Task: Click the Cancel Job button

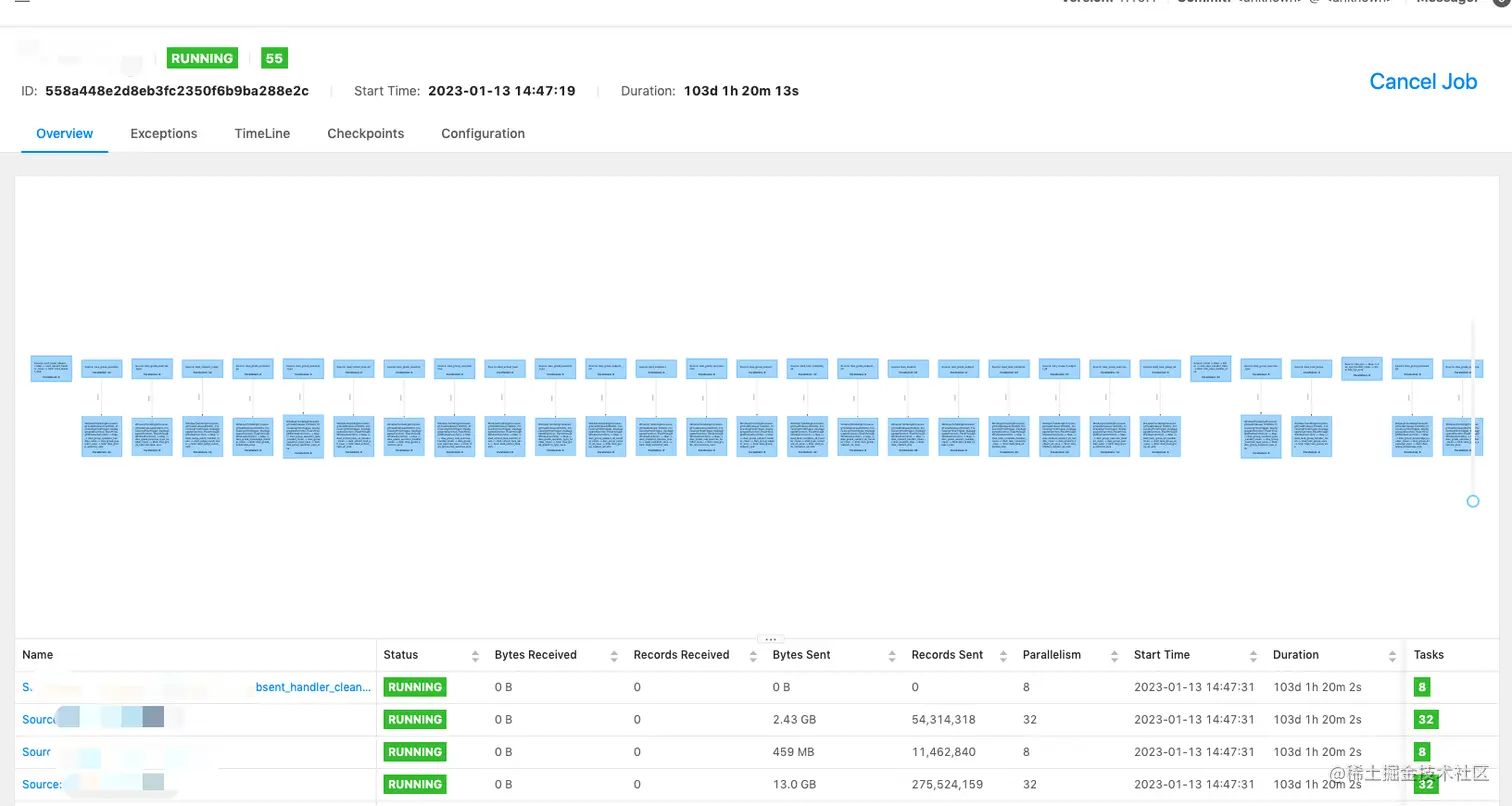Action: coord(1422,82)
